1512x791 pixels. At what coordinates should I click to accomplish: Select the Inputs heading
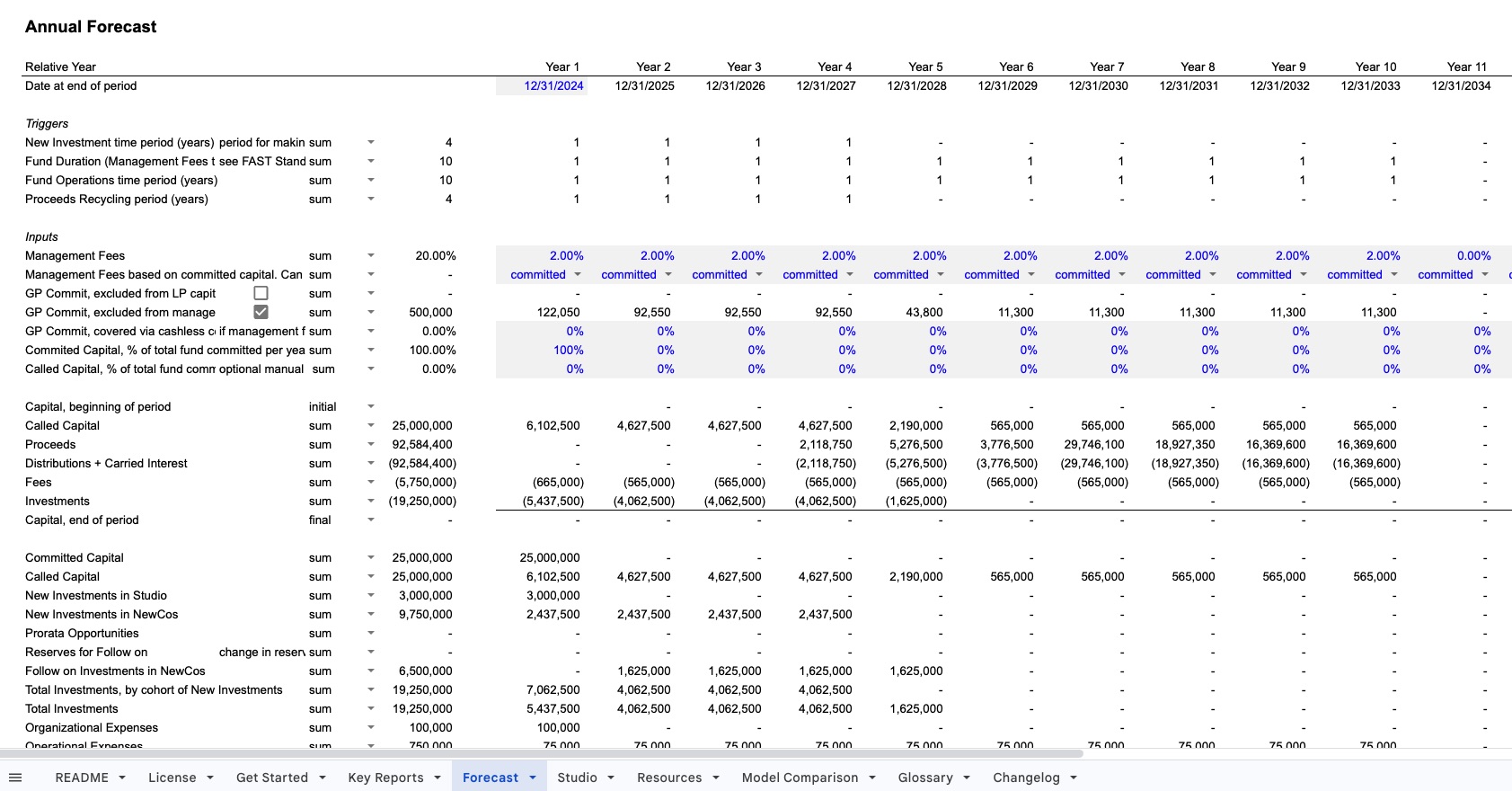click(x=41, y=236)
